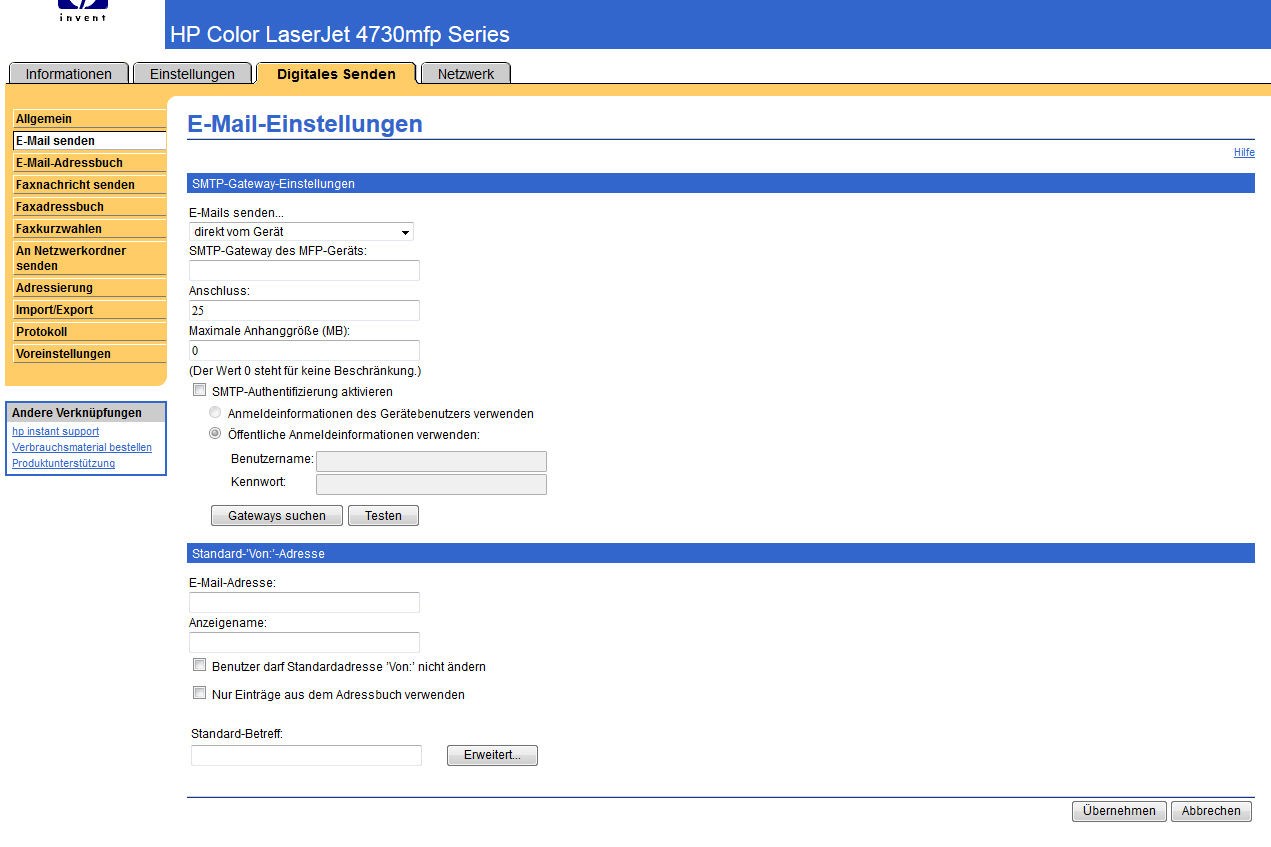Focus the Anzeigename field
The image size is (1271, 847).
pyautogui.click(x=304, y=642)
